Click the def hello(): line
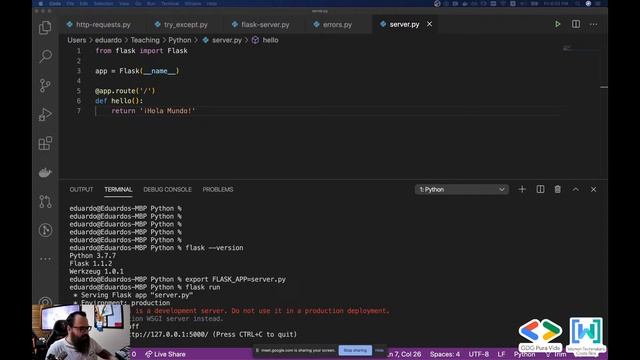Image resolution: width=640 pixels, height=360 pixels. point(119,101)
